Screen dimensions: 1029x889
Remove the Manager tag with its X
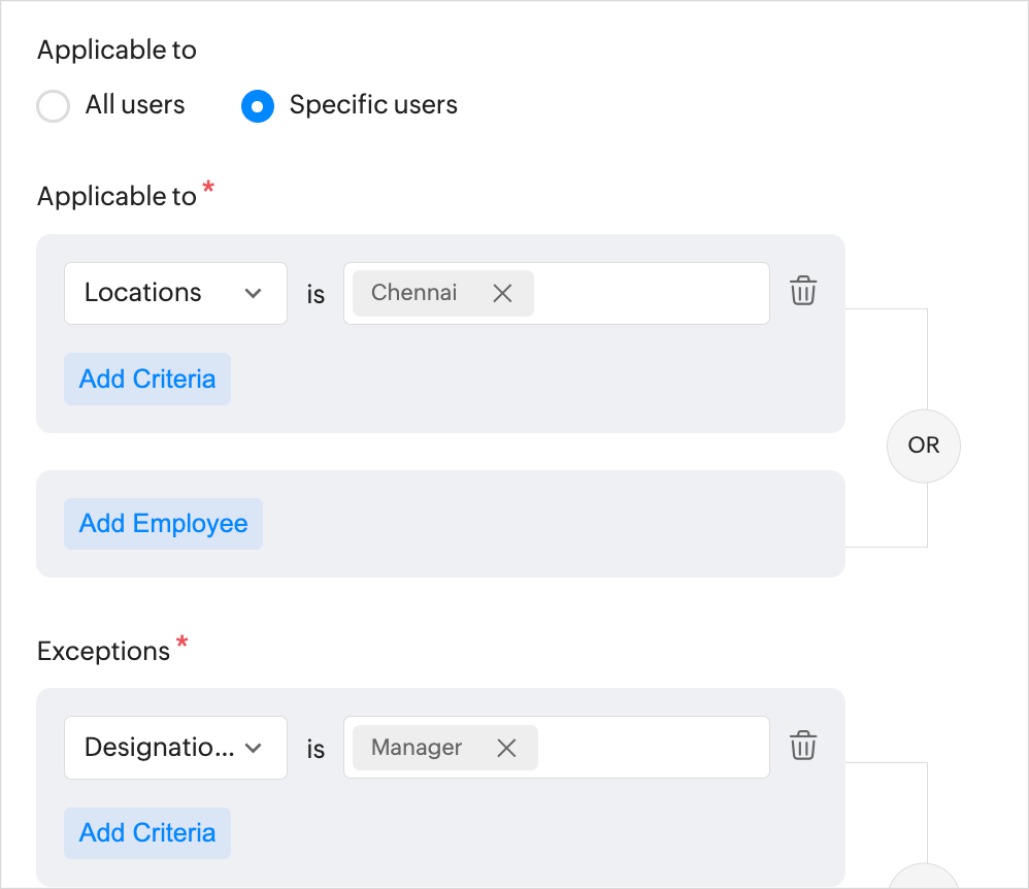(x=507, y=748)
